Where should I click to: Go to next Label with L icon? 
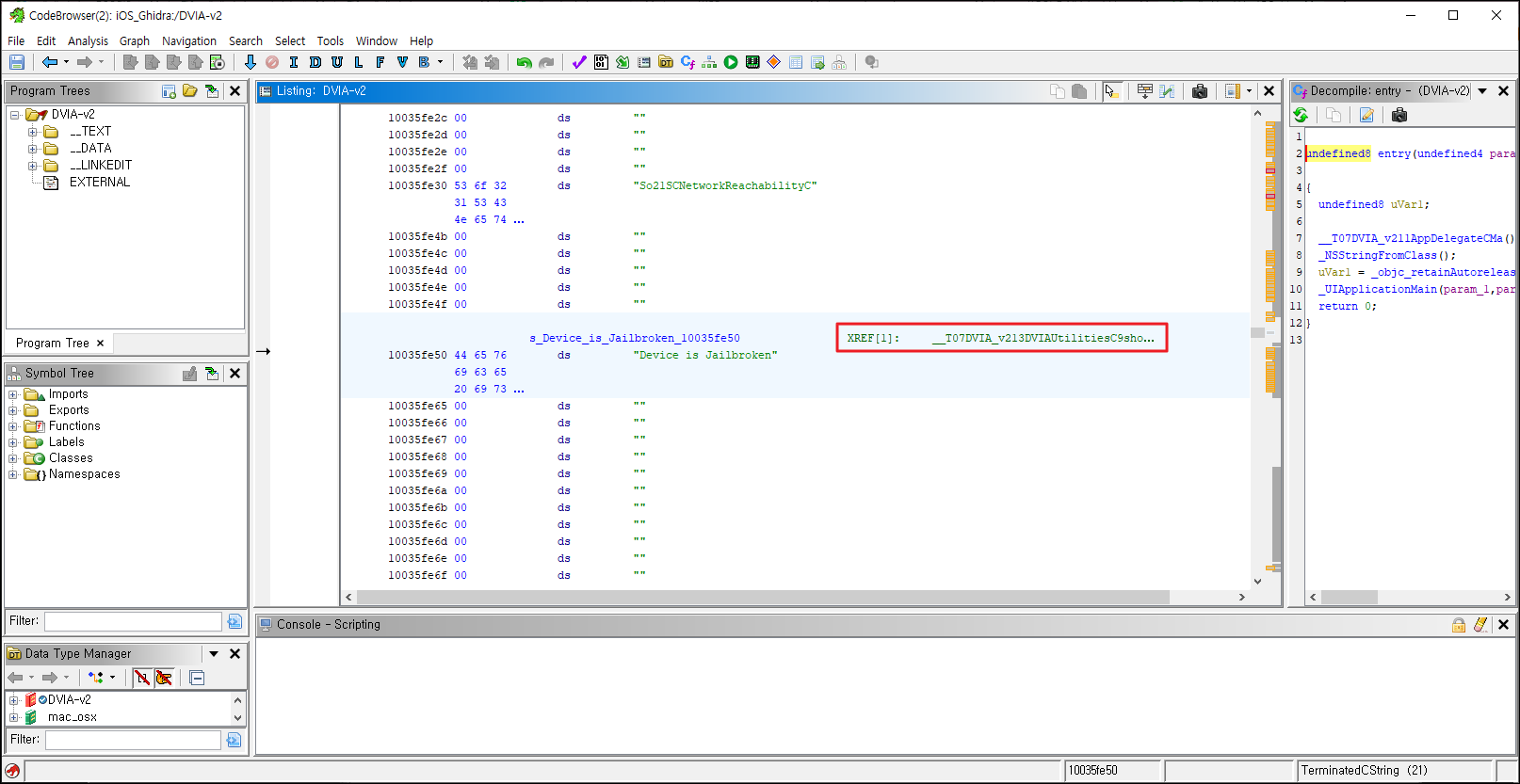[359, 62]
